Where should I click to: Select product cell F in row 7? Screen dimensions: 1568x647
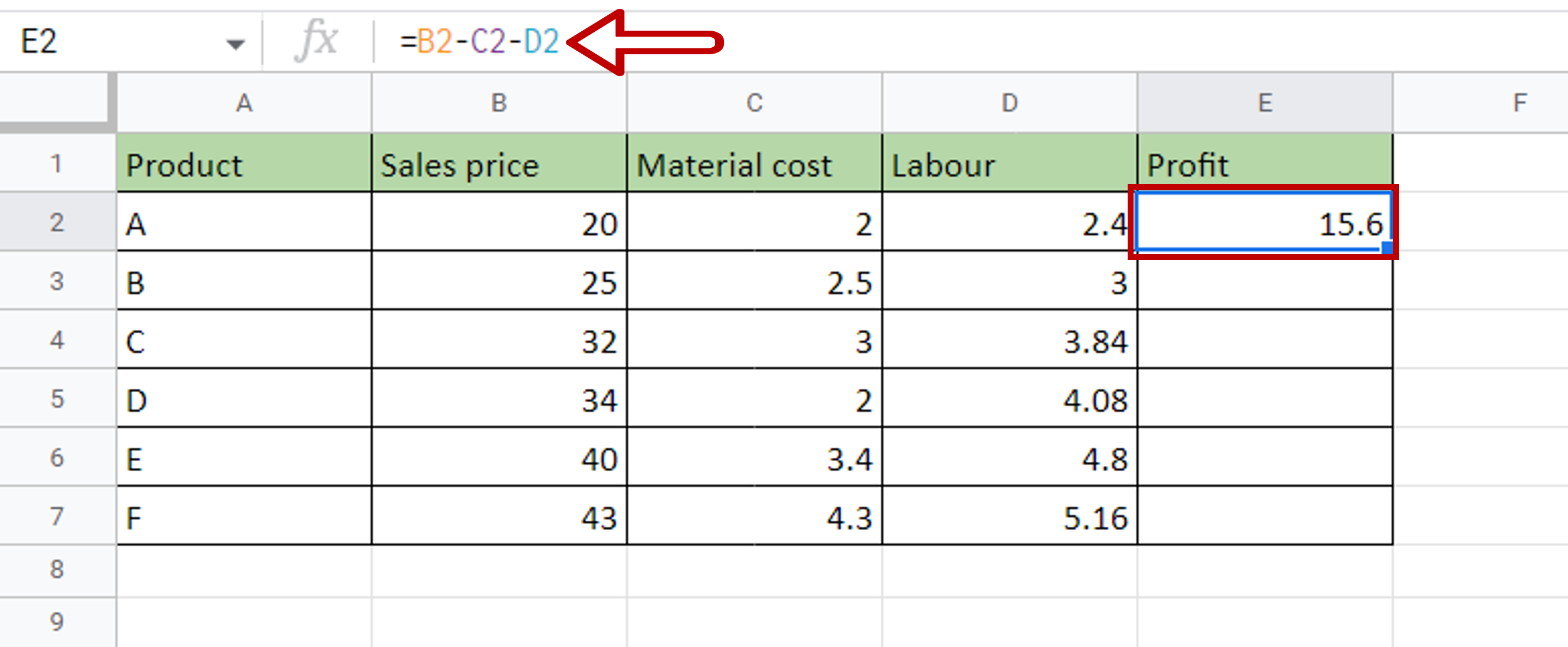pyautogui.click(x=244, y=516)
